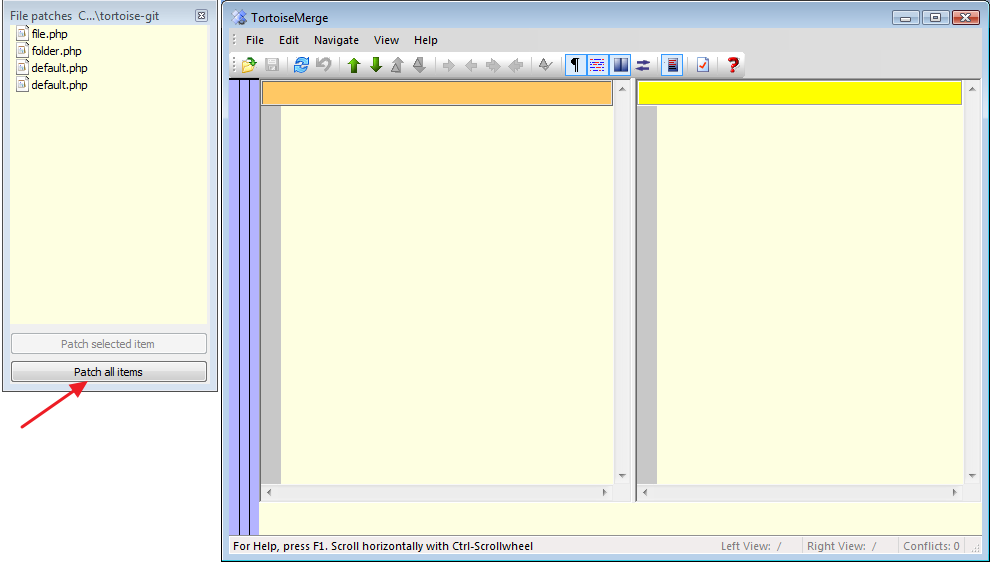Open the Navigate menu

click(x=337, y=40)
